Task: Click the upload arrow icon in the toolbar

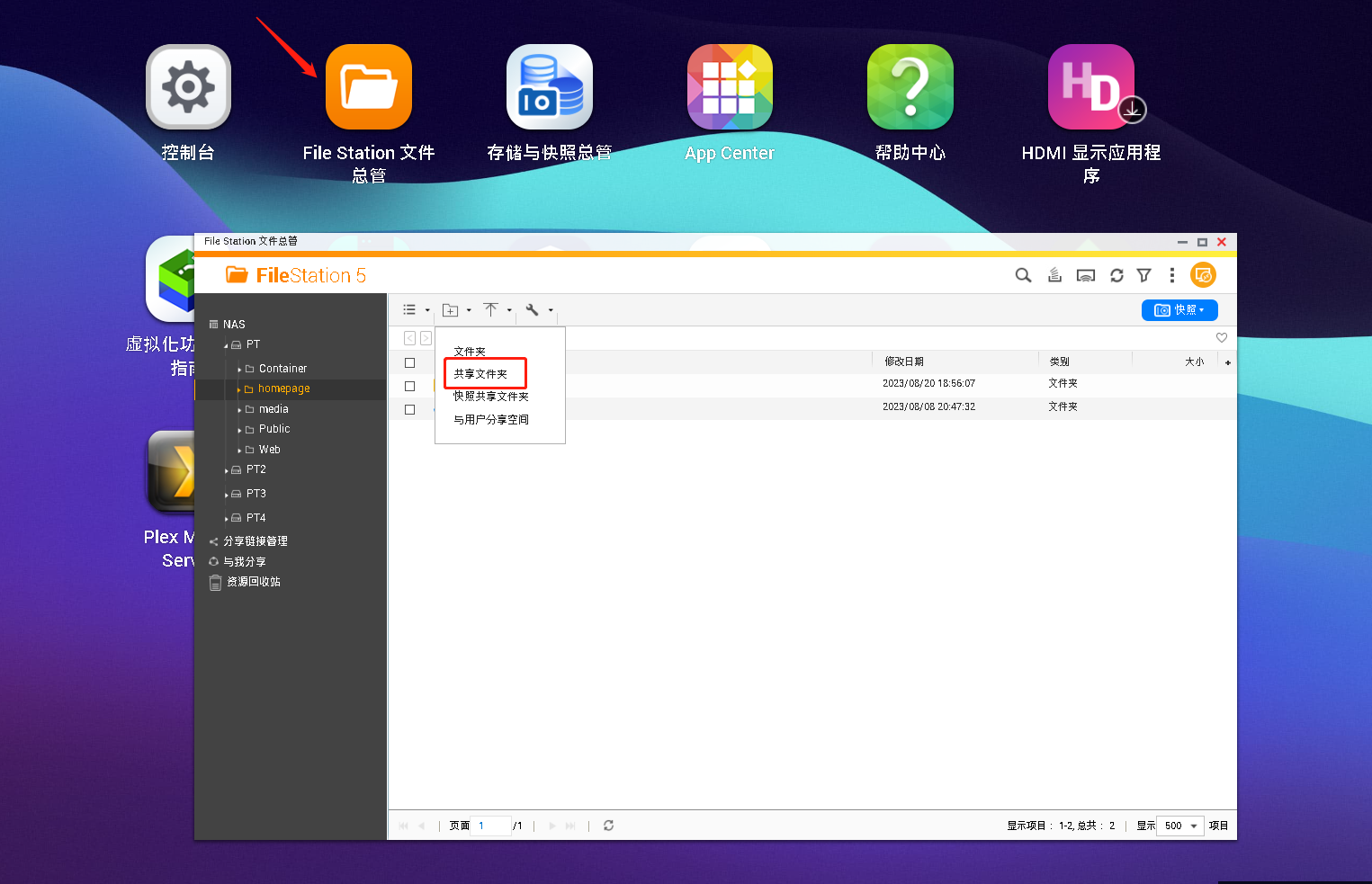Action: (x=490, y=310)
